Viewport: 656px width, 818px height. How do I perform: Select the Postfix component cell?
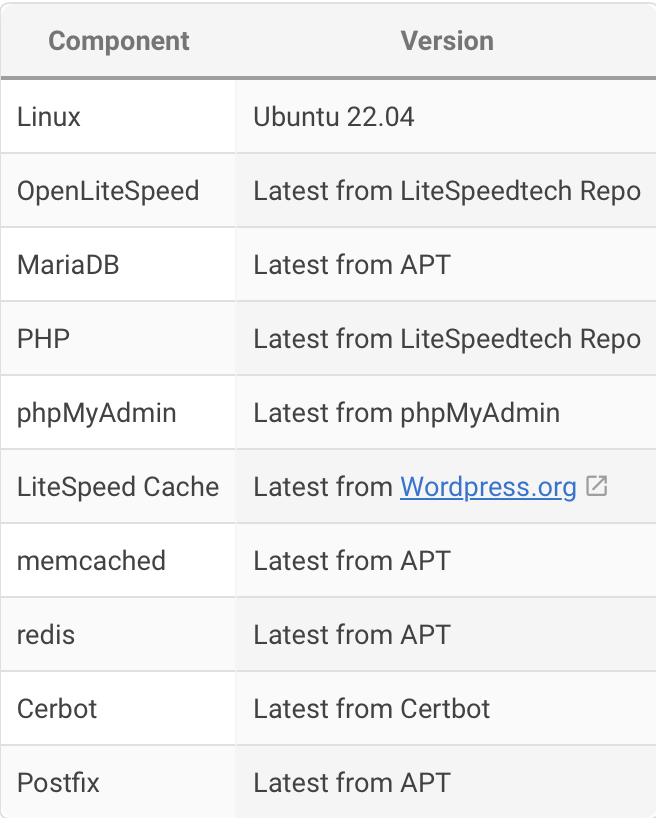[x=58, y=782]
